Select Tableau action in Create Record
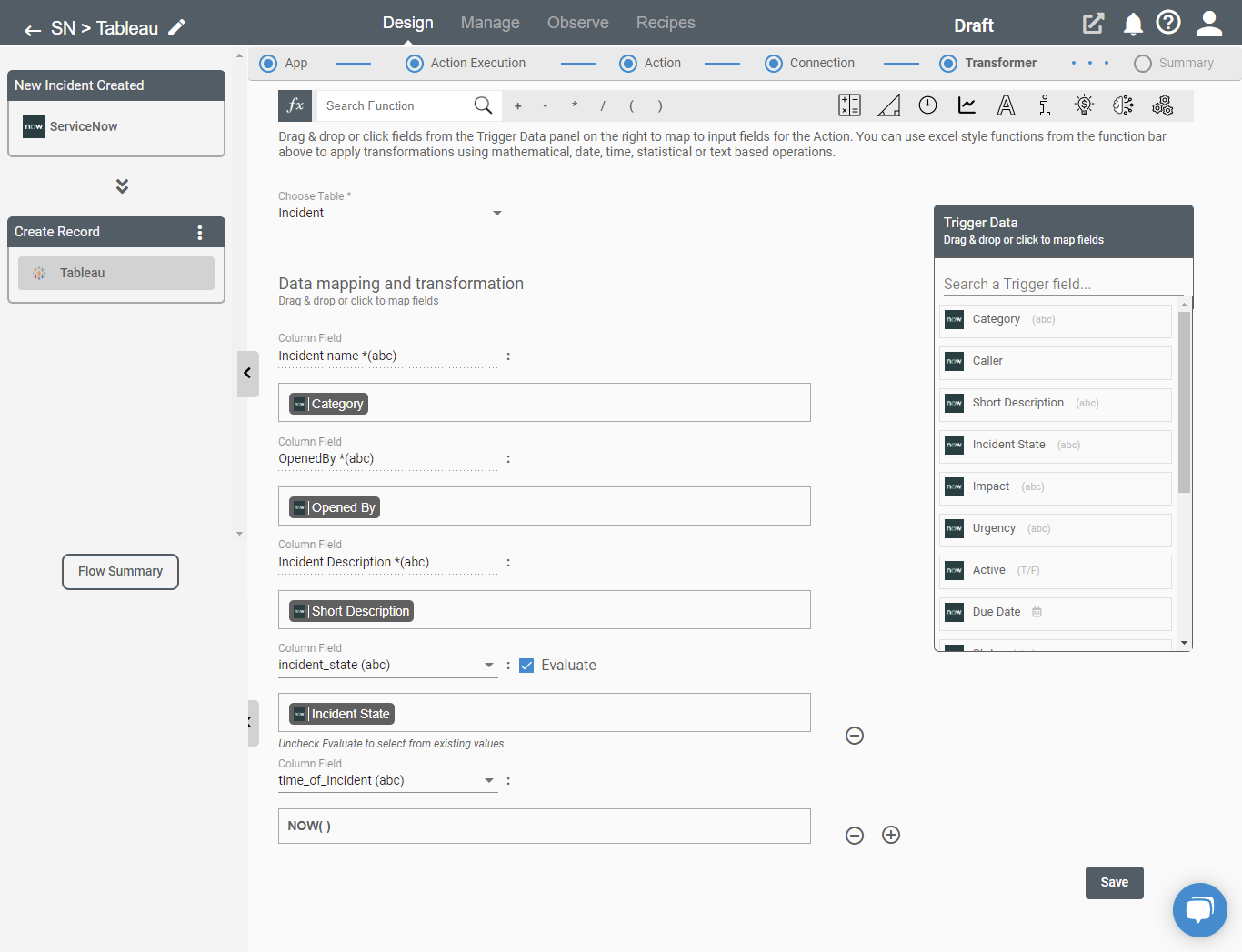 pyautogui.click(x=116, y=273)
